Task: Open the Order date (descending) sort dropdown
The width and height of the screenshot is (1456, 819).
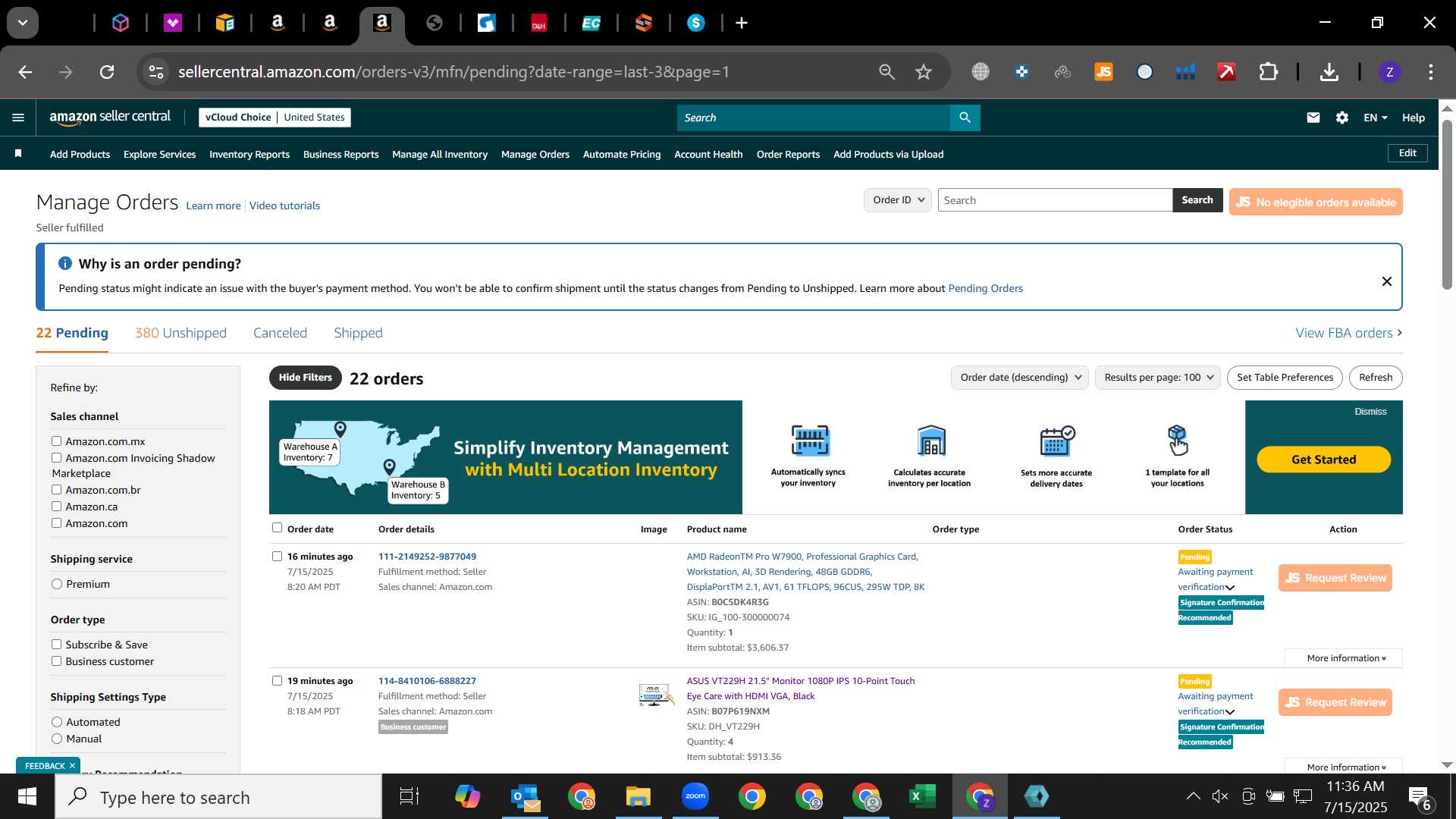Action: click(1020, 378)
